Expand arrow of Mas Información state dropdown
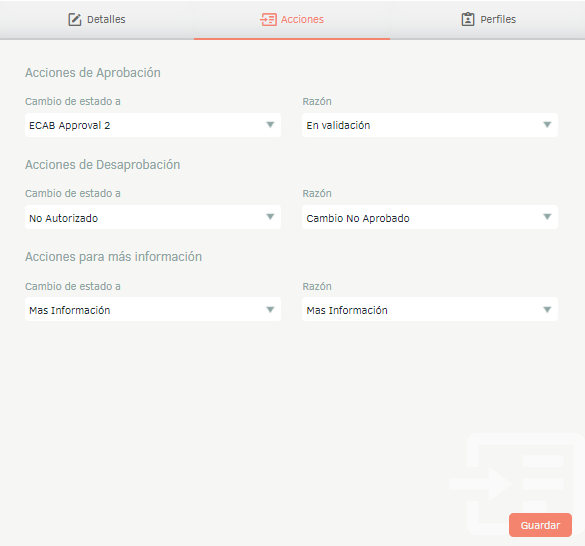This screenshot has height=546, width=585. coord(270,309)
